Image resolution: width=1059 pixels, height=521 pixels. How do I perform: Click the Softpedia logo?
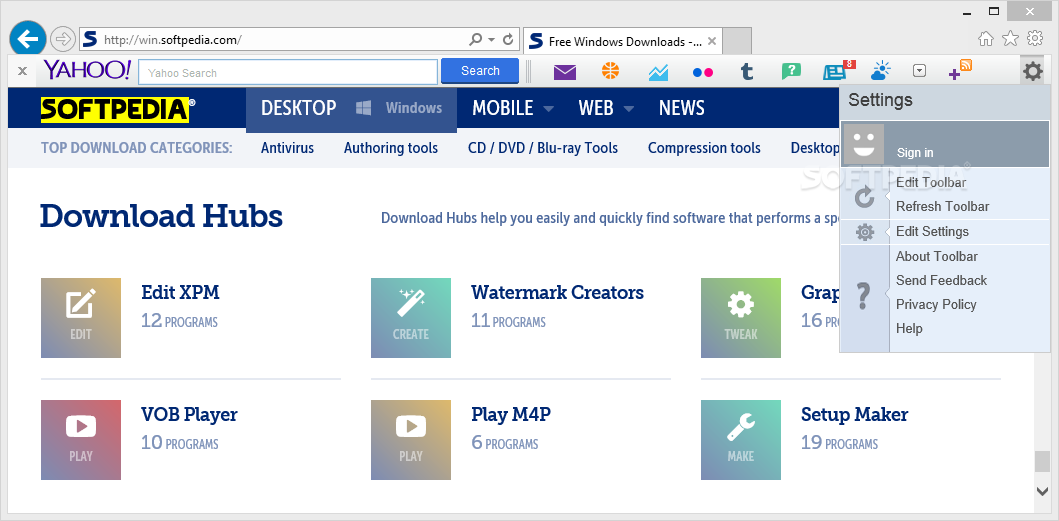click(x=118, y=109)
